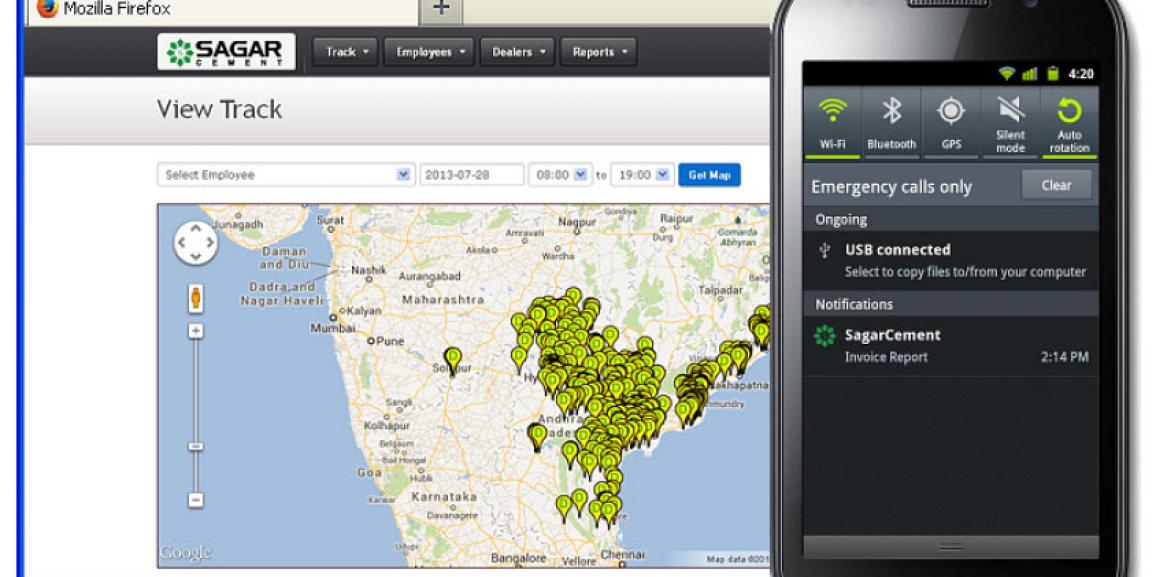This screenshot has width=1156, height=577.
Task: Open a new browser tab with plus button
Action: click(x=442, y=9)
